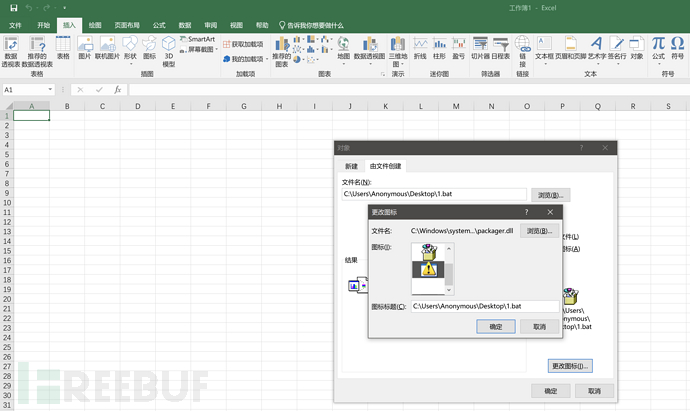This screenshot has width=690, height=411.
Task: Expand the Name Box dropdown arrow
Action: [50, 90]
